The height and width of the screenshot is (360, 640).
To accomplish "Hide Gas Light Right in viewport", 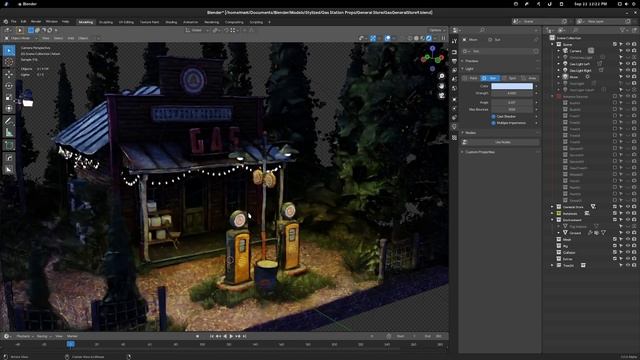I will pos(628,71).
